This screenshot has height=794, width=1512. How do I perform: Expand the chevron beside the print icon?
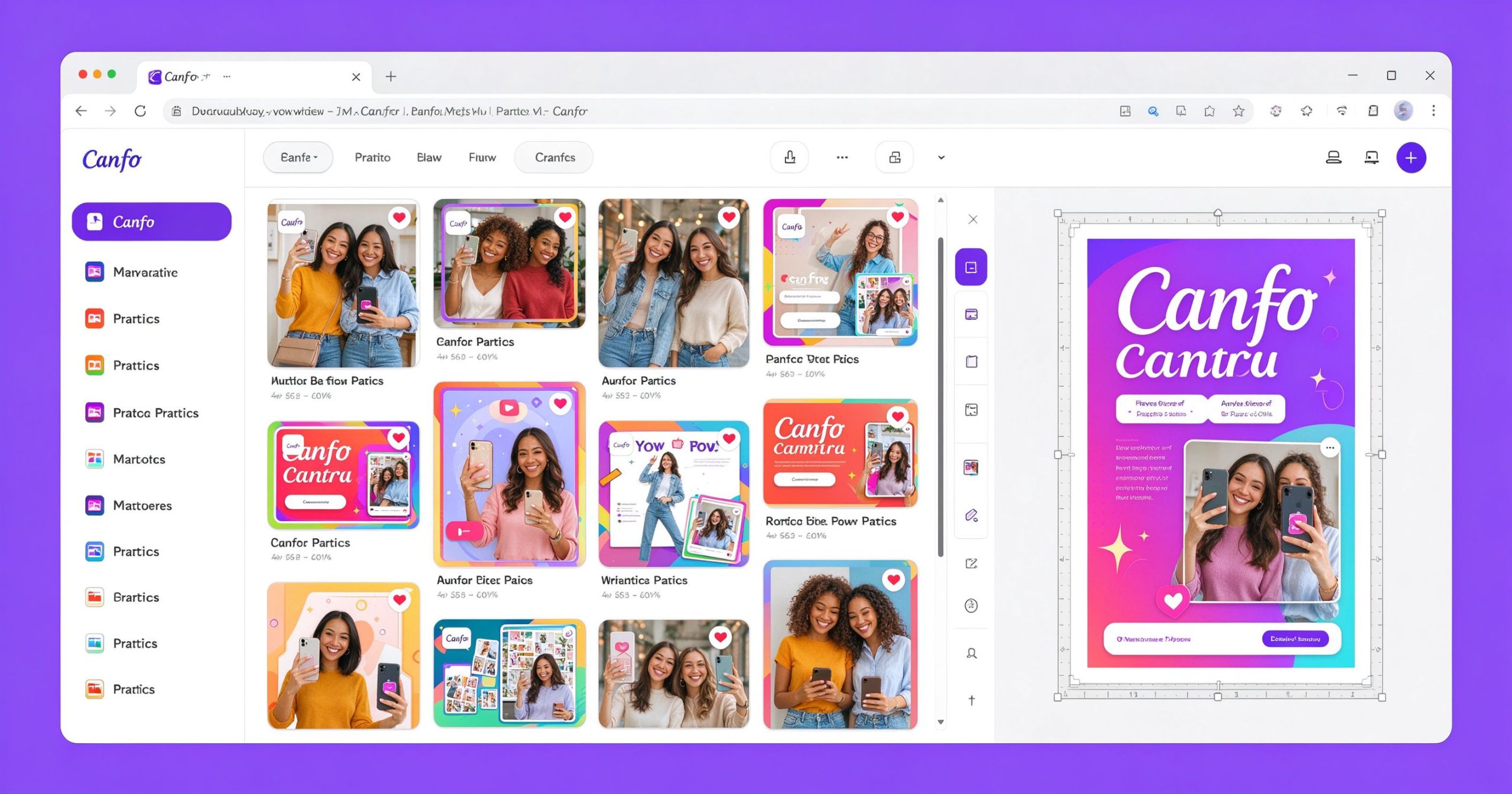click(941, 158)
